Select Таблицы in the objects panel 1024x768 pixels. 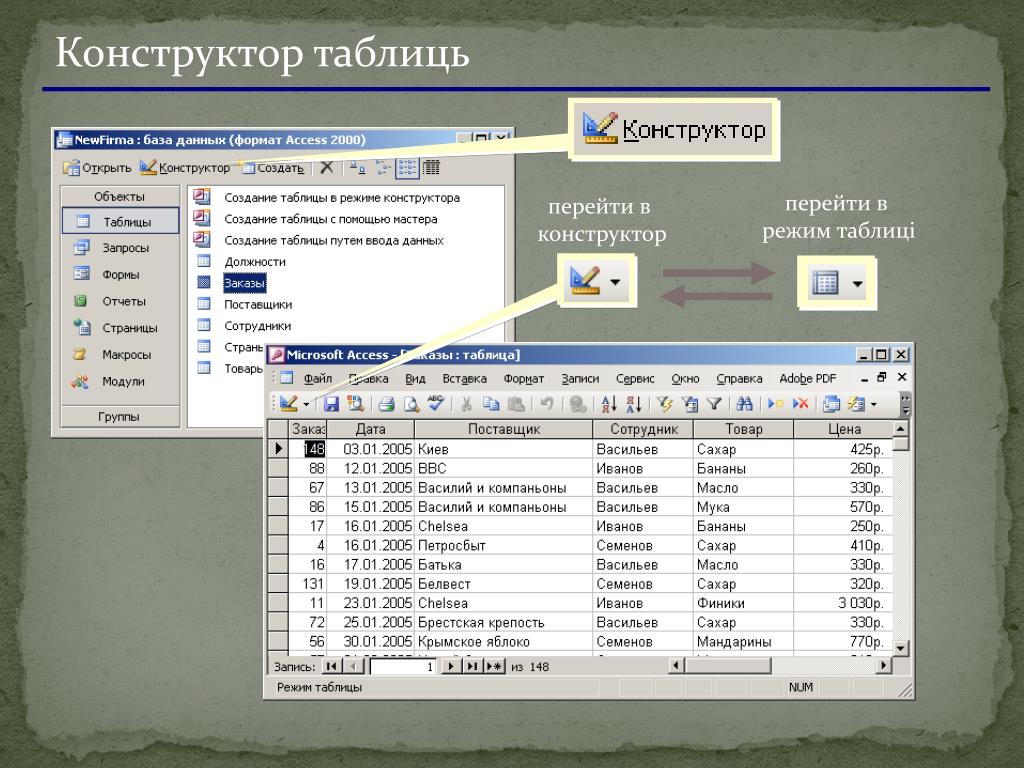coord(120,221)
